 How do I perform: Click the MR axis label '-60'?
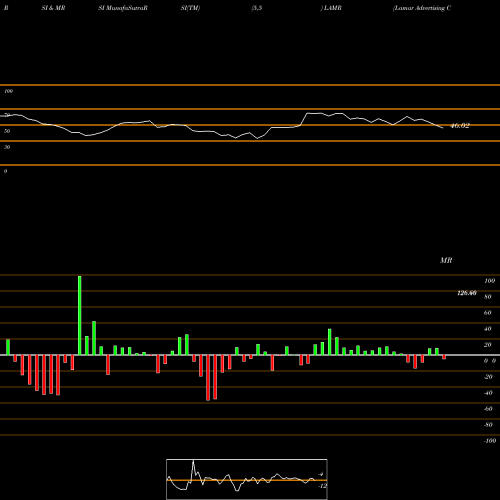[x=488, y=409]
